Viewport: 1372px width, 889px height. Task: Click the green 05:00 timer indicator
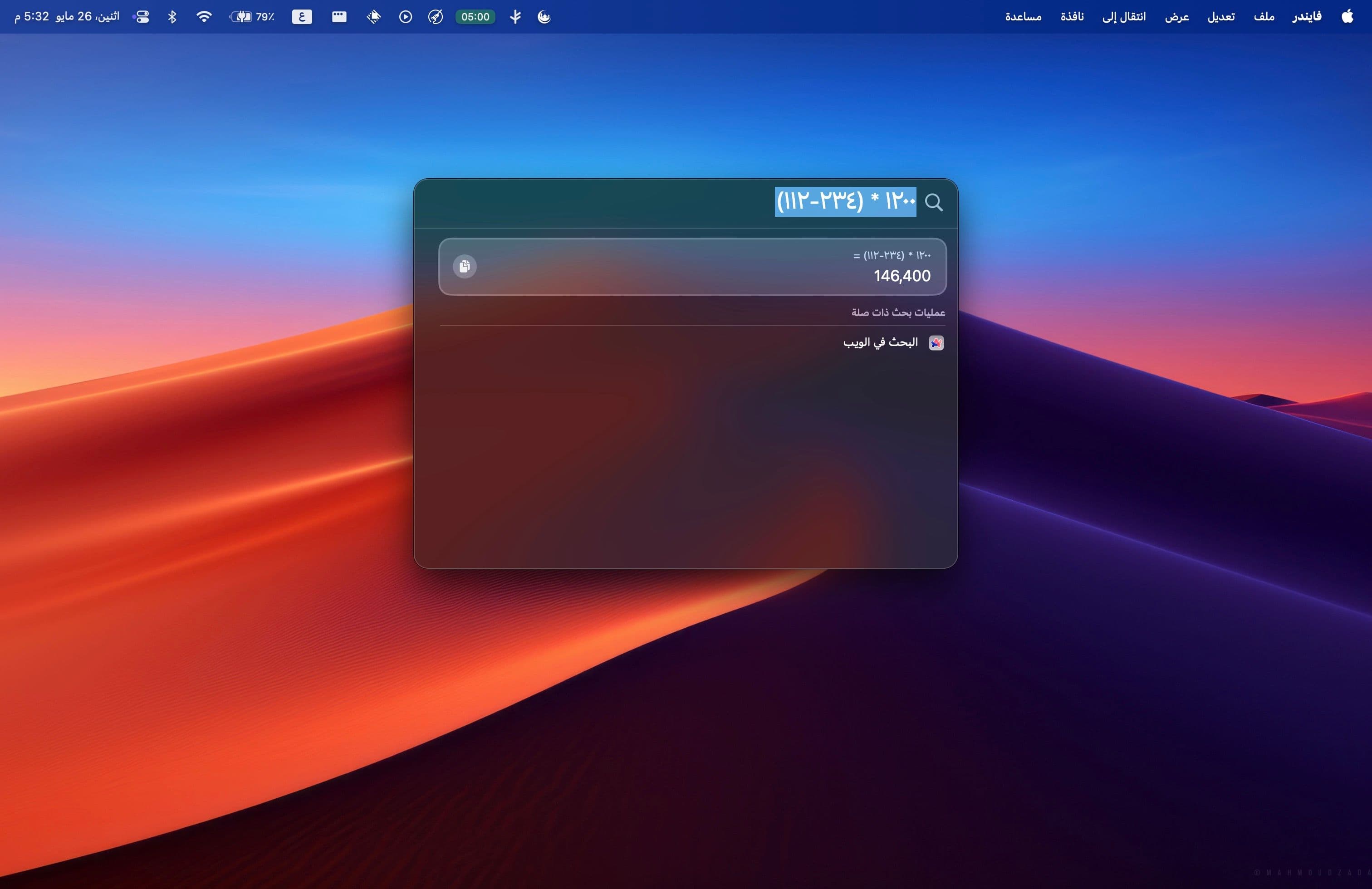475,17
